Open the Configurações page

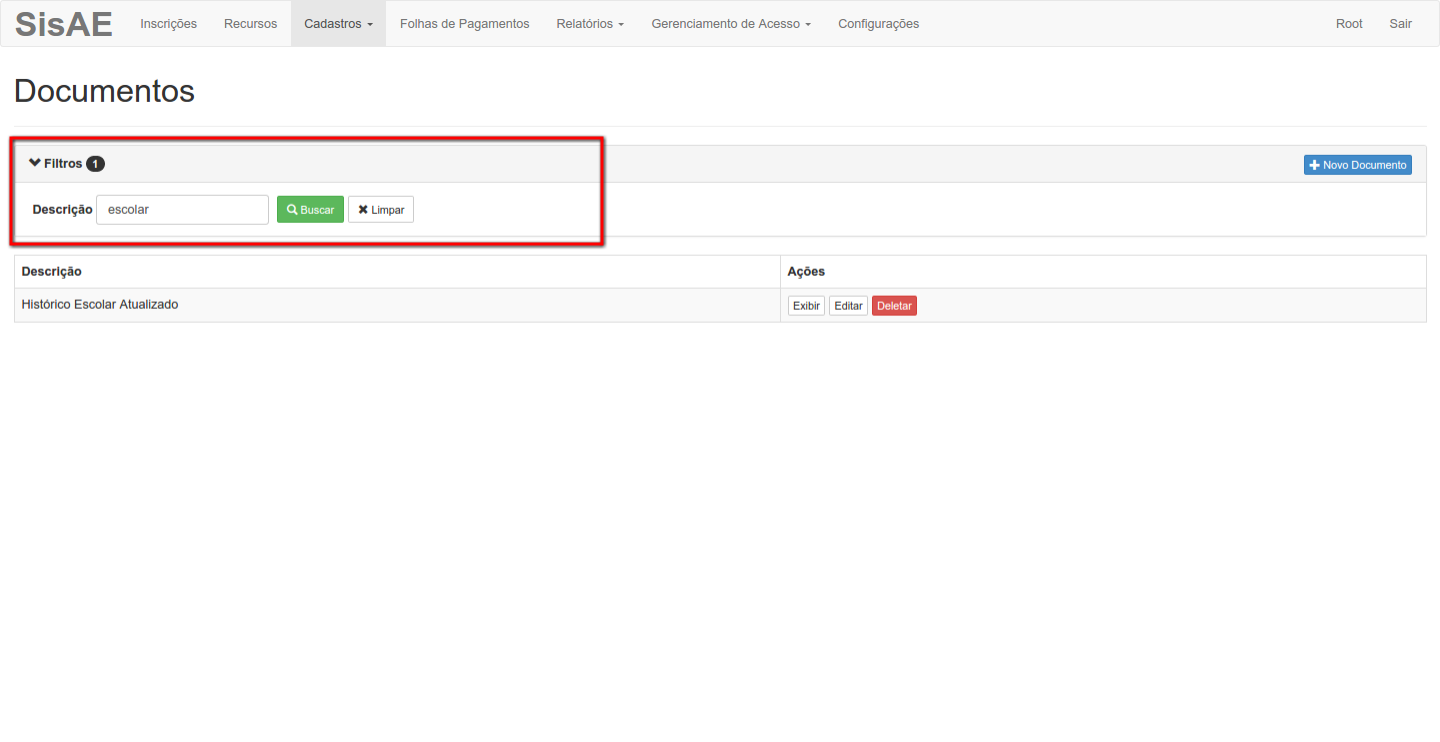(x=878, y=23)
